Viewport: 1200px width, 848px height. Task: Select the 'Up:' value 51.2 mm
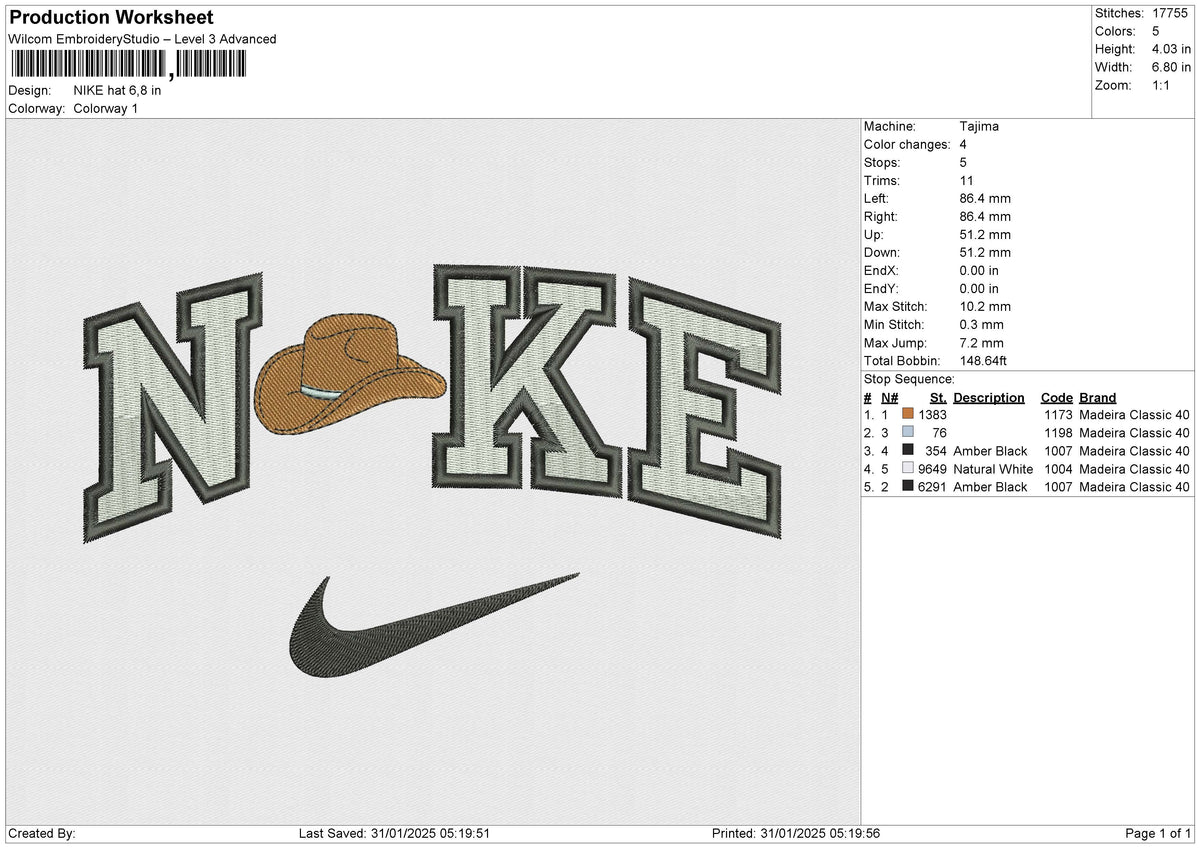[x=985, y=234]
